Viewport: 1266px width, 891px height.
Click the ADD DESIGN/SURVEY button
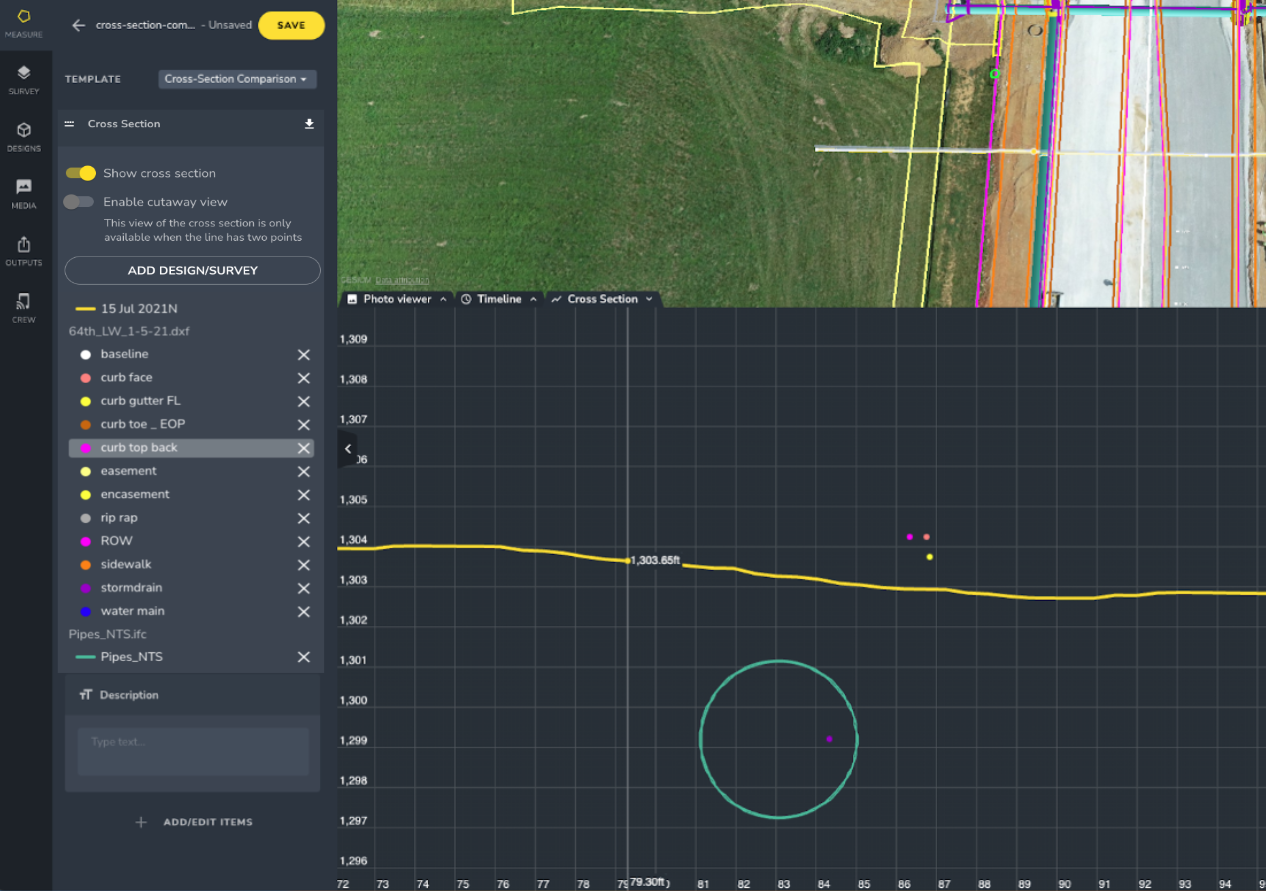click(192, 271)
